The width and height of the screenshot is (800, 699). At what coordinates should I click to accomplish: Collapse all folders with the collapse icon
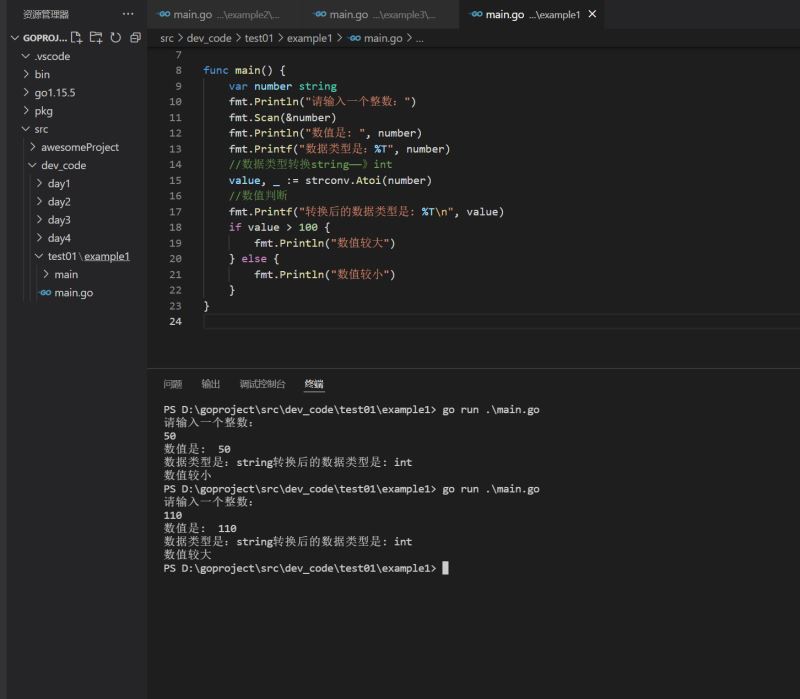(135, 37)
